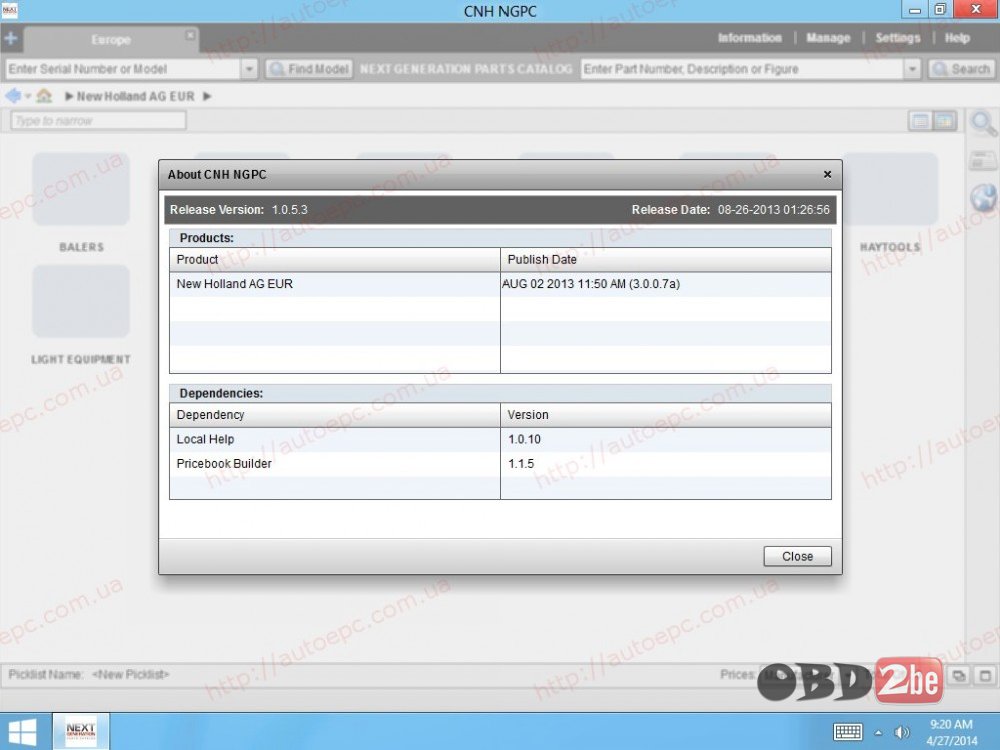Focus the part number or description search field

[742, 69]
